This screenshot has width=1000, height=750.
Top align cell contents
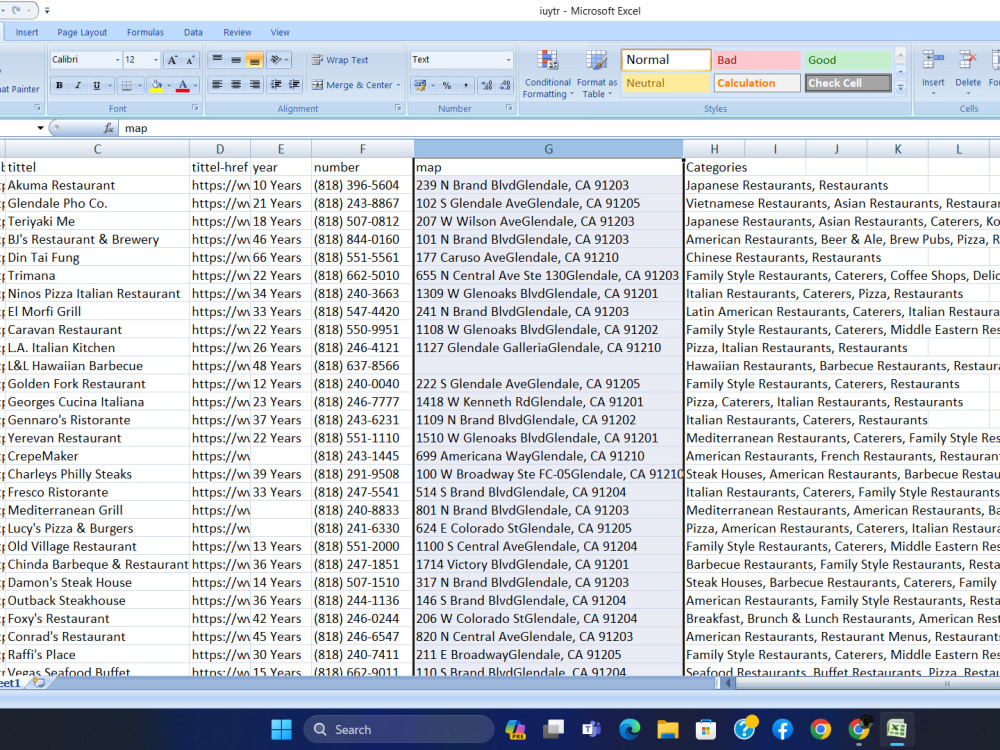217,60
